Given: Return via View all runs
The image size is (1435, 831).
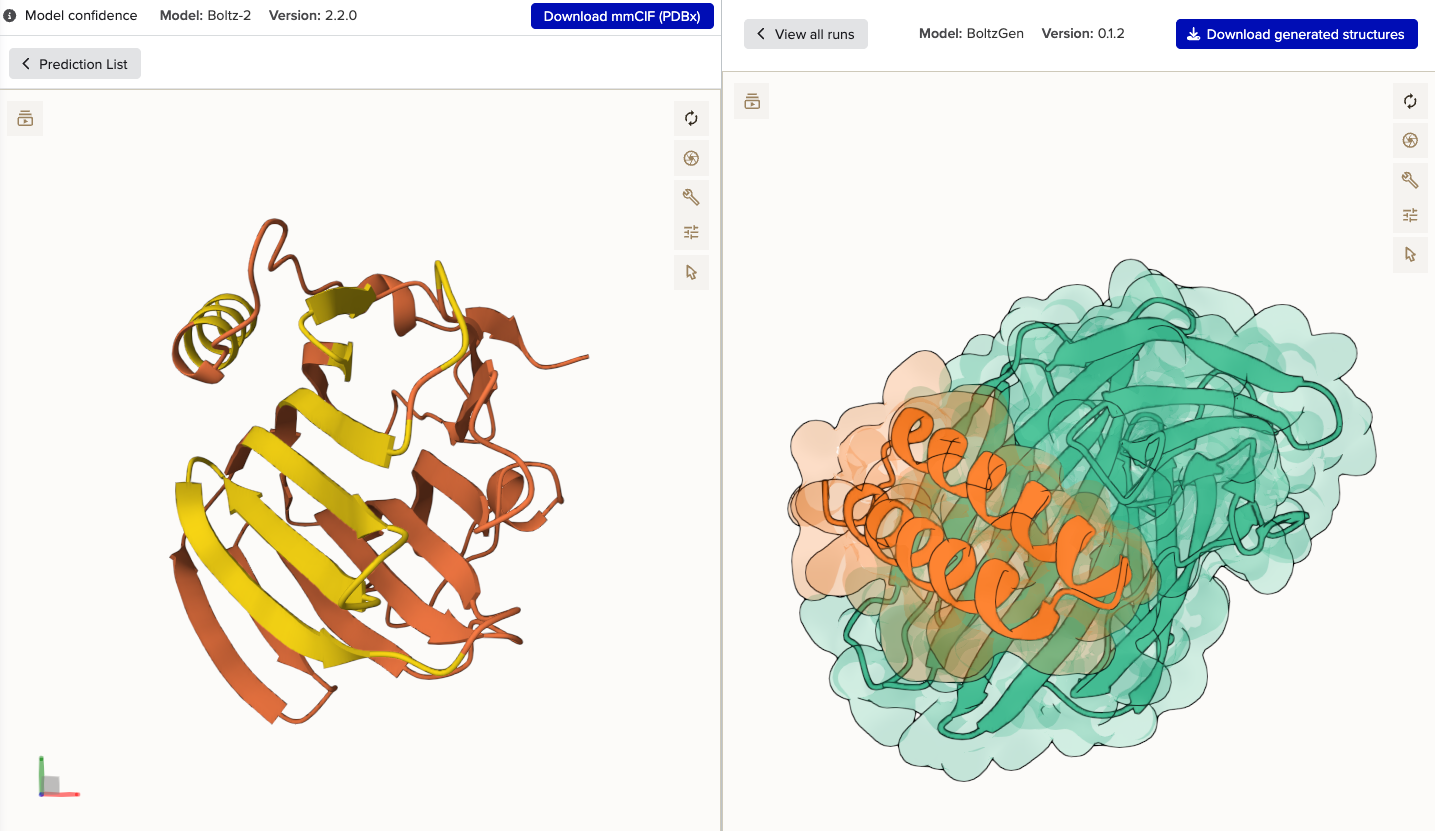Looking at the screenshot, I should pyautogui.click(x=806, y=34).
